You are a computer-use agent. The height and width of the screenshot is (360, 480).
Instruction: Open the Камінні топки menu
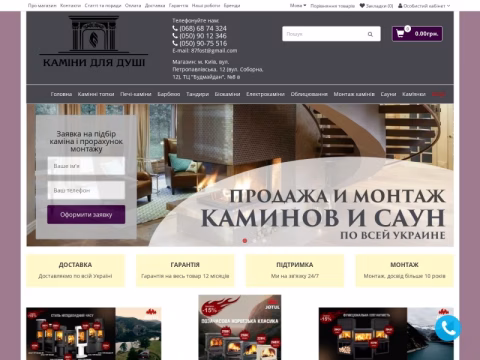tap(96, 94)
